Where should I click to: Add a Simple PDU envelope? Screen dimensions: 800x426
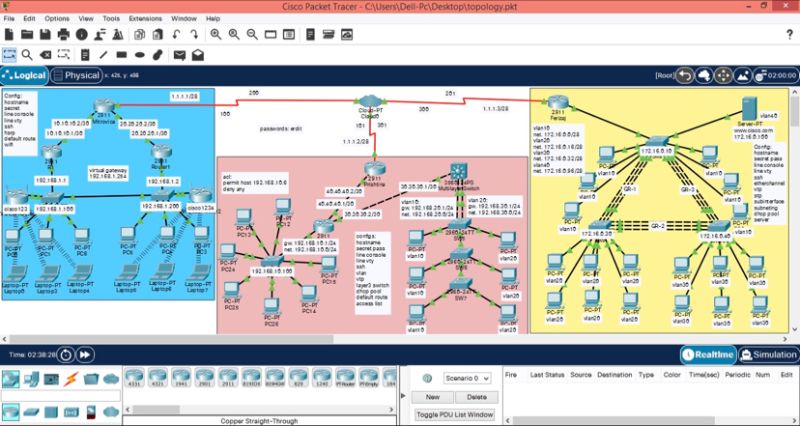[178, 54]
